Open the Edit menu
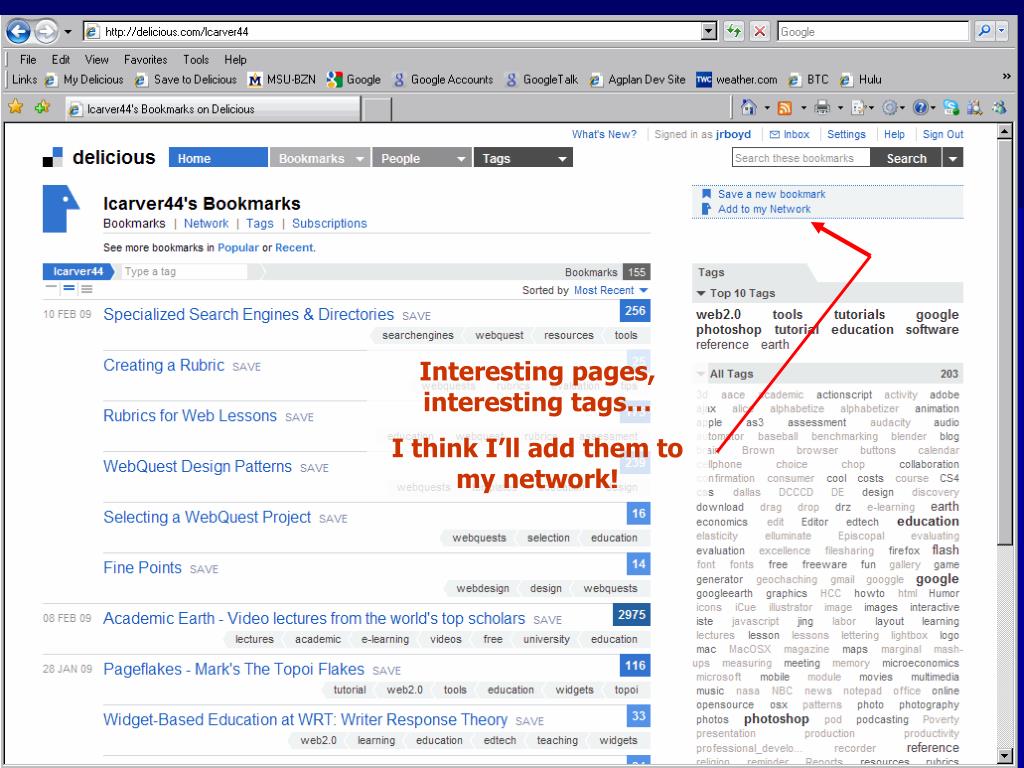 click(61, 59)
